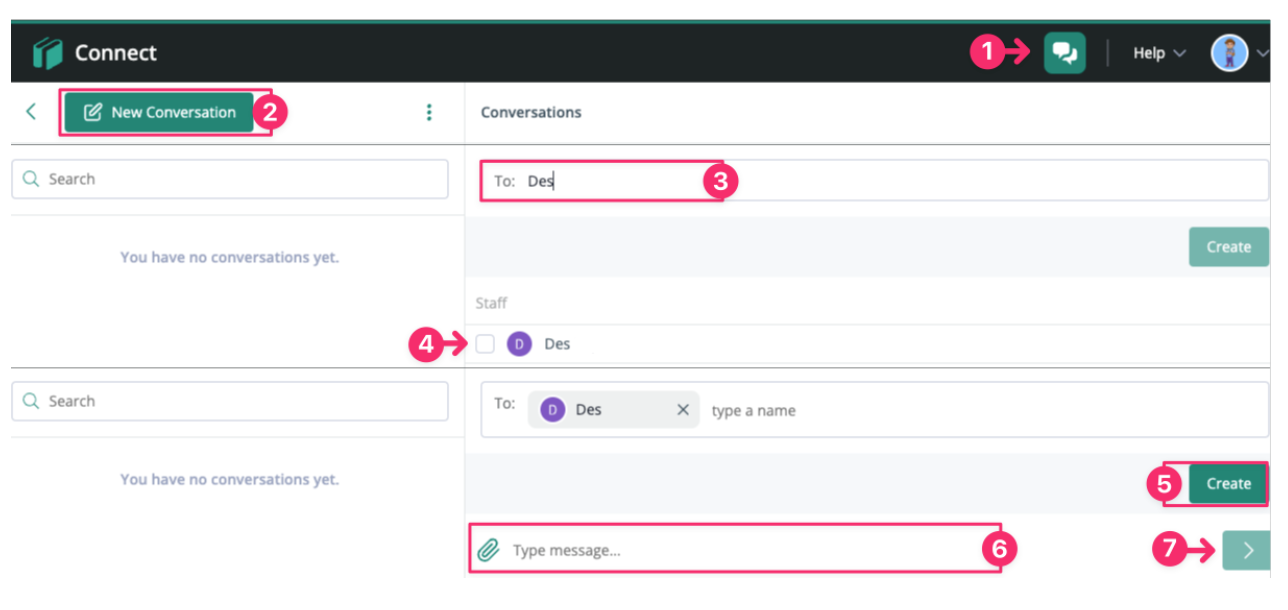
Task: Select the Des staff member avatar in list
Action: (x=519, y=344)
